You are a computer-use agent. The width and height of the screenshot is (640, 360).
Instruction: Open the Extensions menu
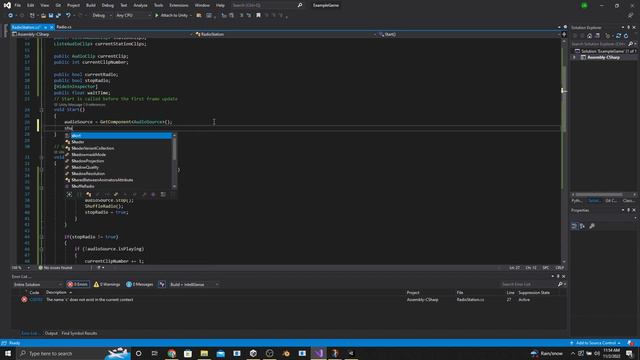[x=179, y=5]
